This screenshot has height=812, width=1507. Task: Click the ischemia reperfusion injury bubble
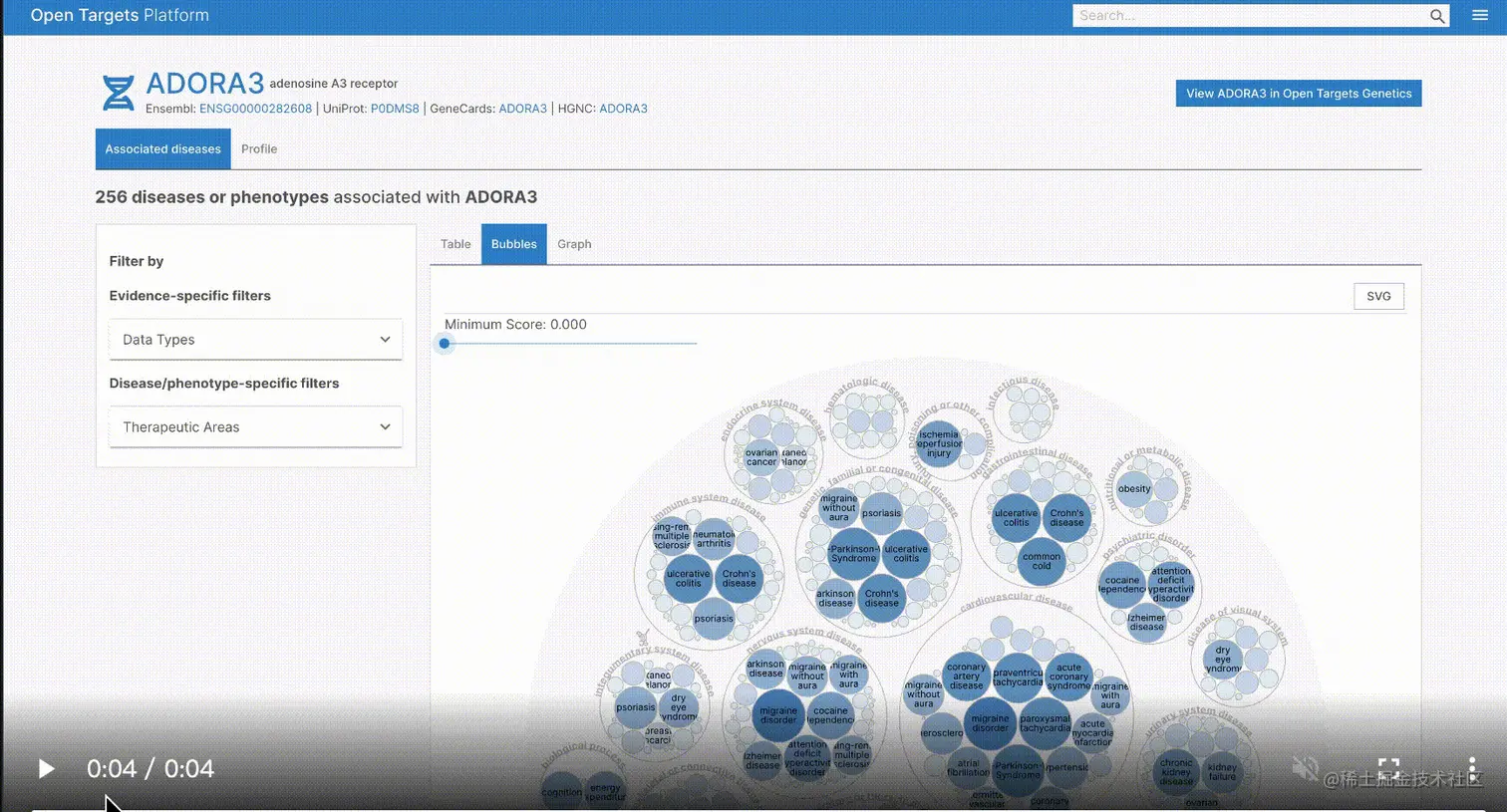click(938, 443)
